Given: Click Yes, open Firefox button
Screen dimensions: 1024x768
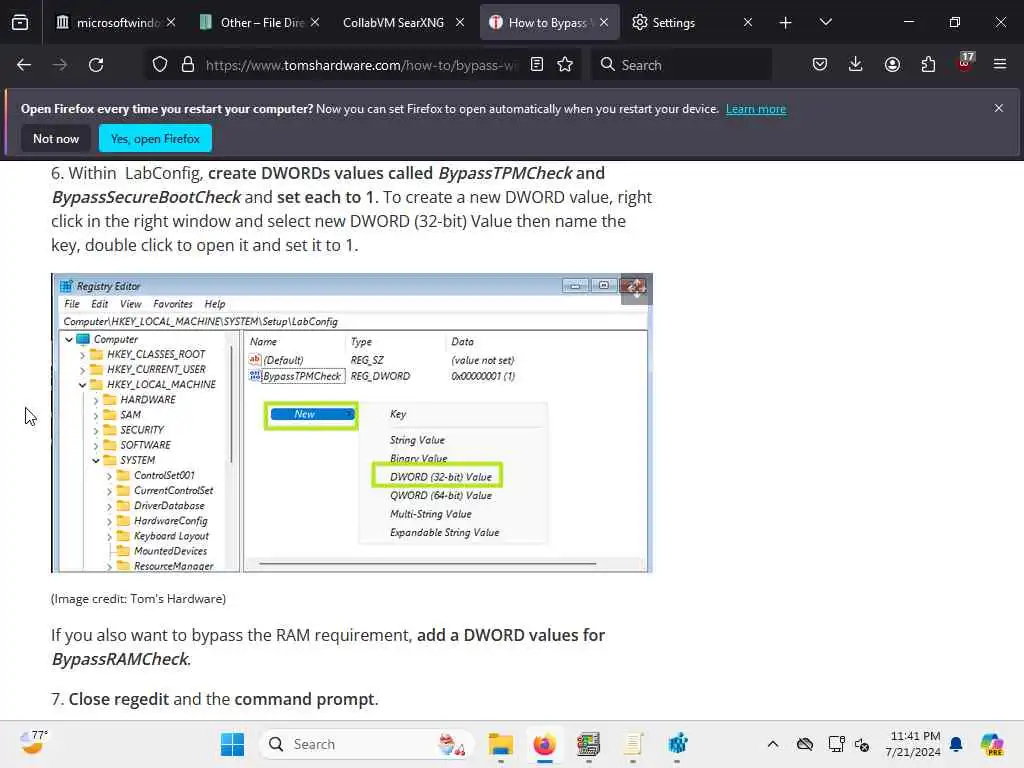Looking at the screenshot, I should click(x=155, y=138).
